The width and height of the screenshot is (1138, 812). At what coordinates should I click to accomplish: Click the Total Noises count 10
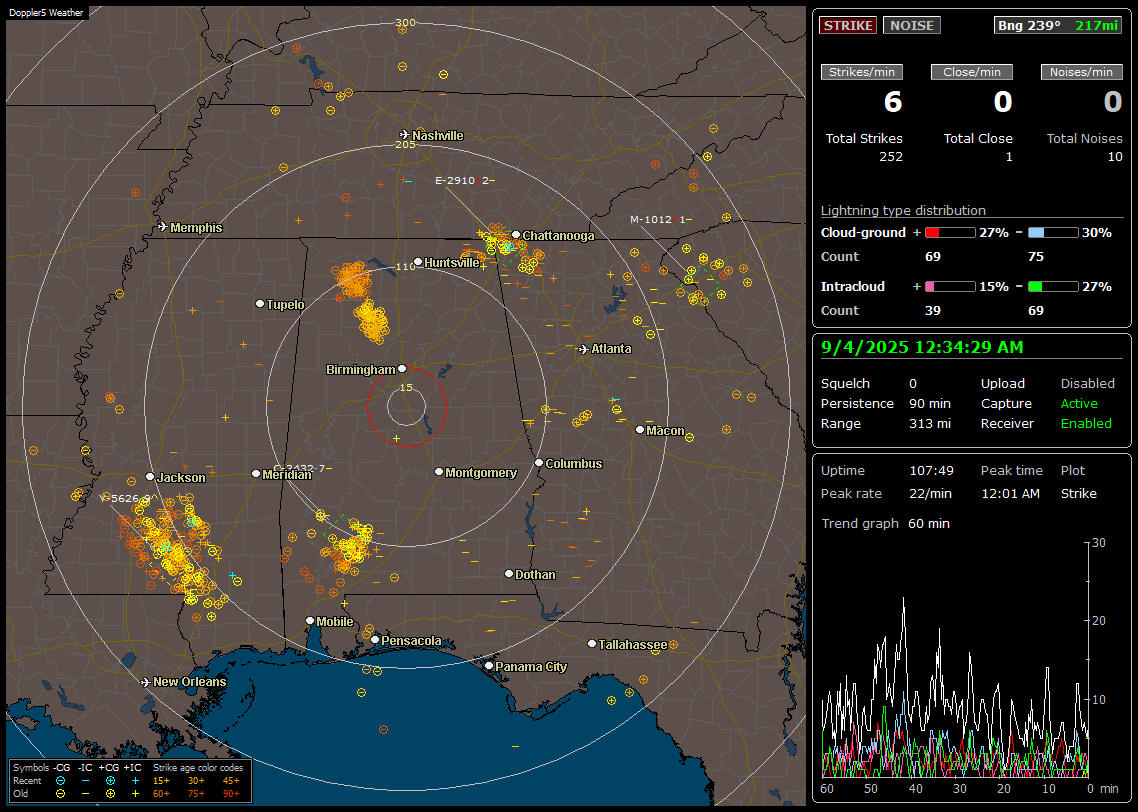coord(1115,157)
